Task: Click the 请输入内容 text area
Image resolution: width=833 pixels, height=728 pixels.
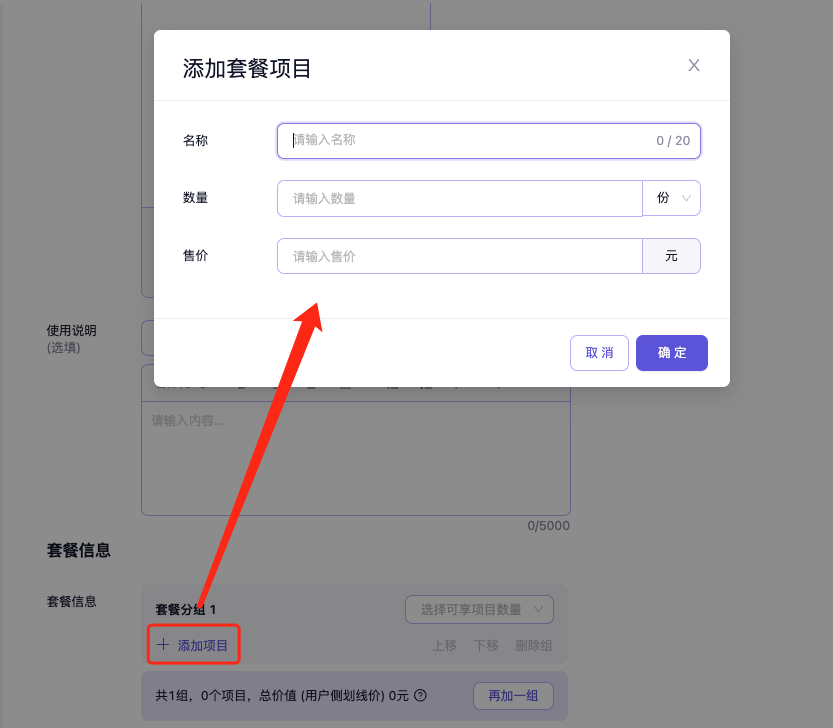Action: 355,460
